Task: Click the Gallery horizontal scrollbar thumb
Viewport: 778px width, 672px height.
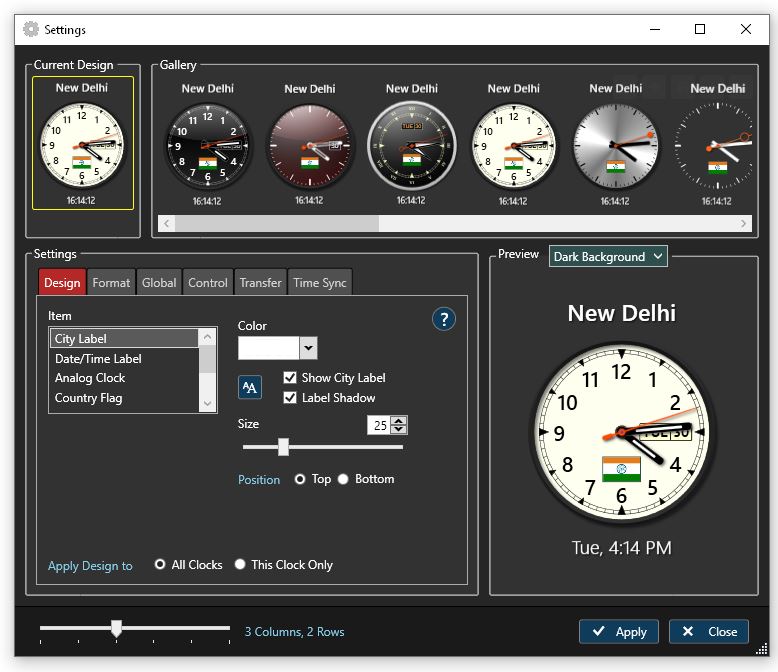Action: [277, 223]
